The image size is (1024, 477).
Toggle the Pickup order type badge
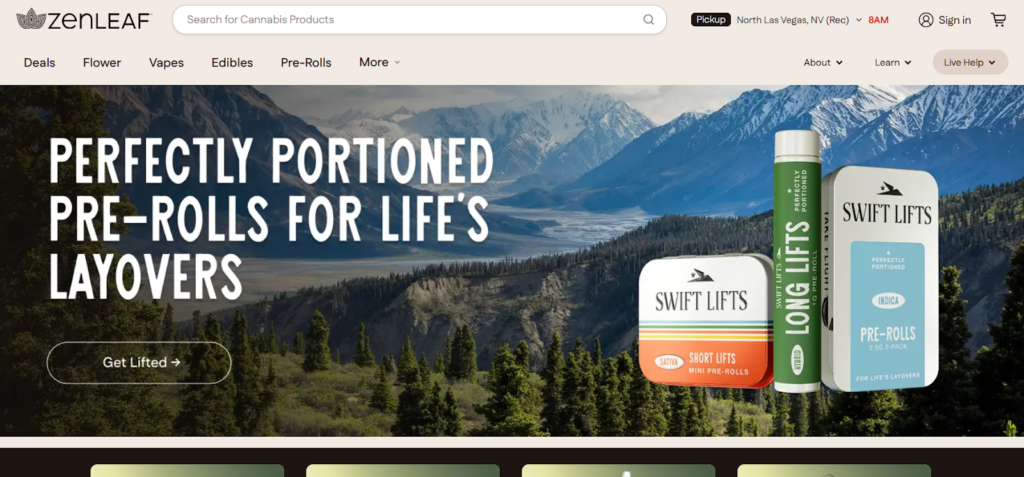point(711,20)
